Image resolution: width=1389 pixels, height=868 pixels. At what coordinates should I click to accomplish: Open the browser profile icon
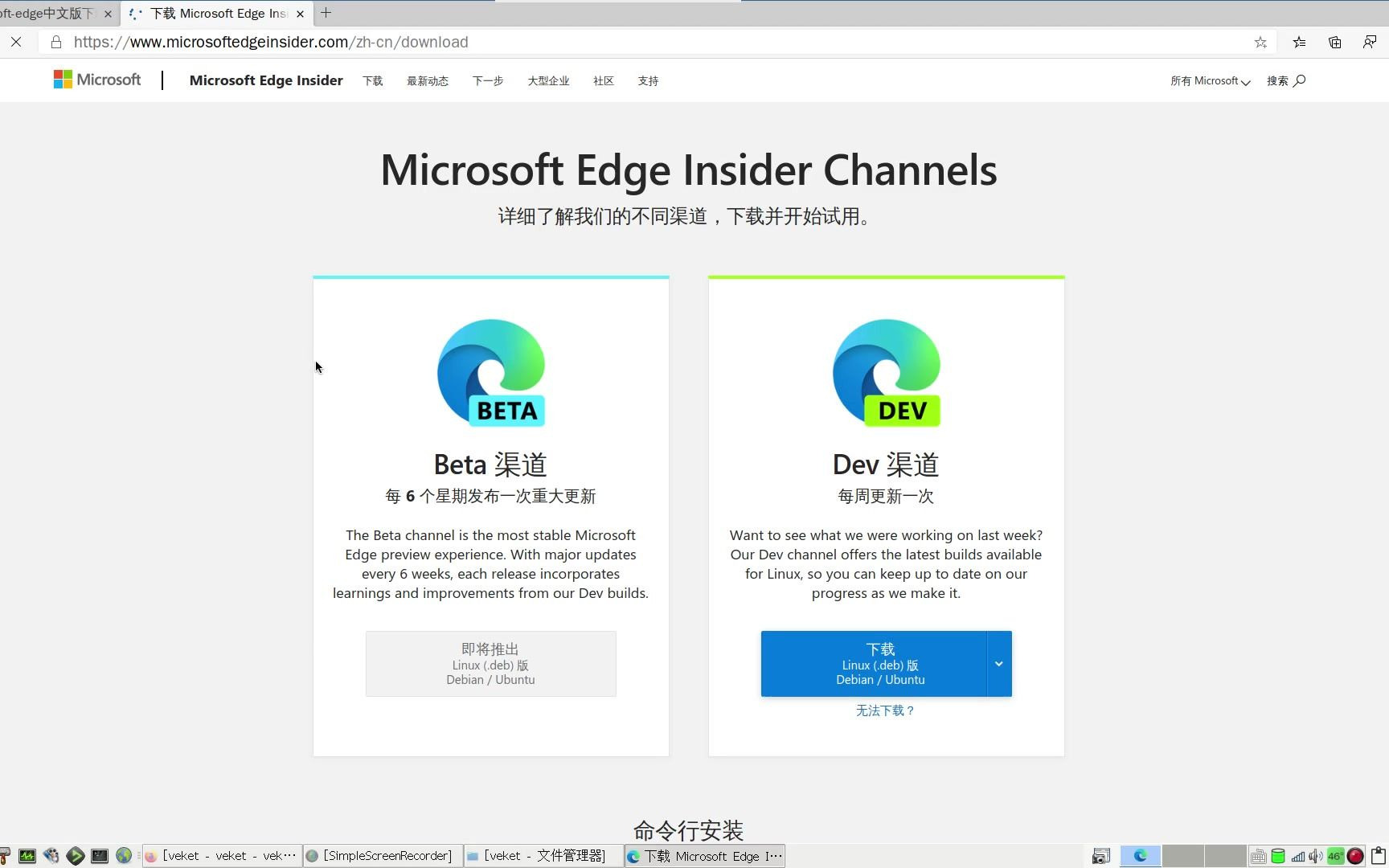1370,43
